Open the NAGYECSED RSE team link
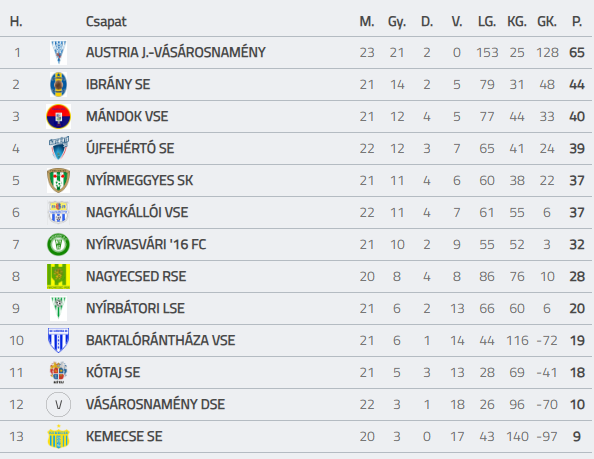 136,276
